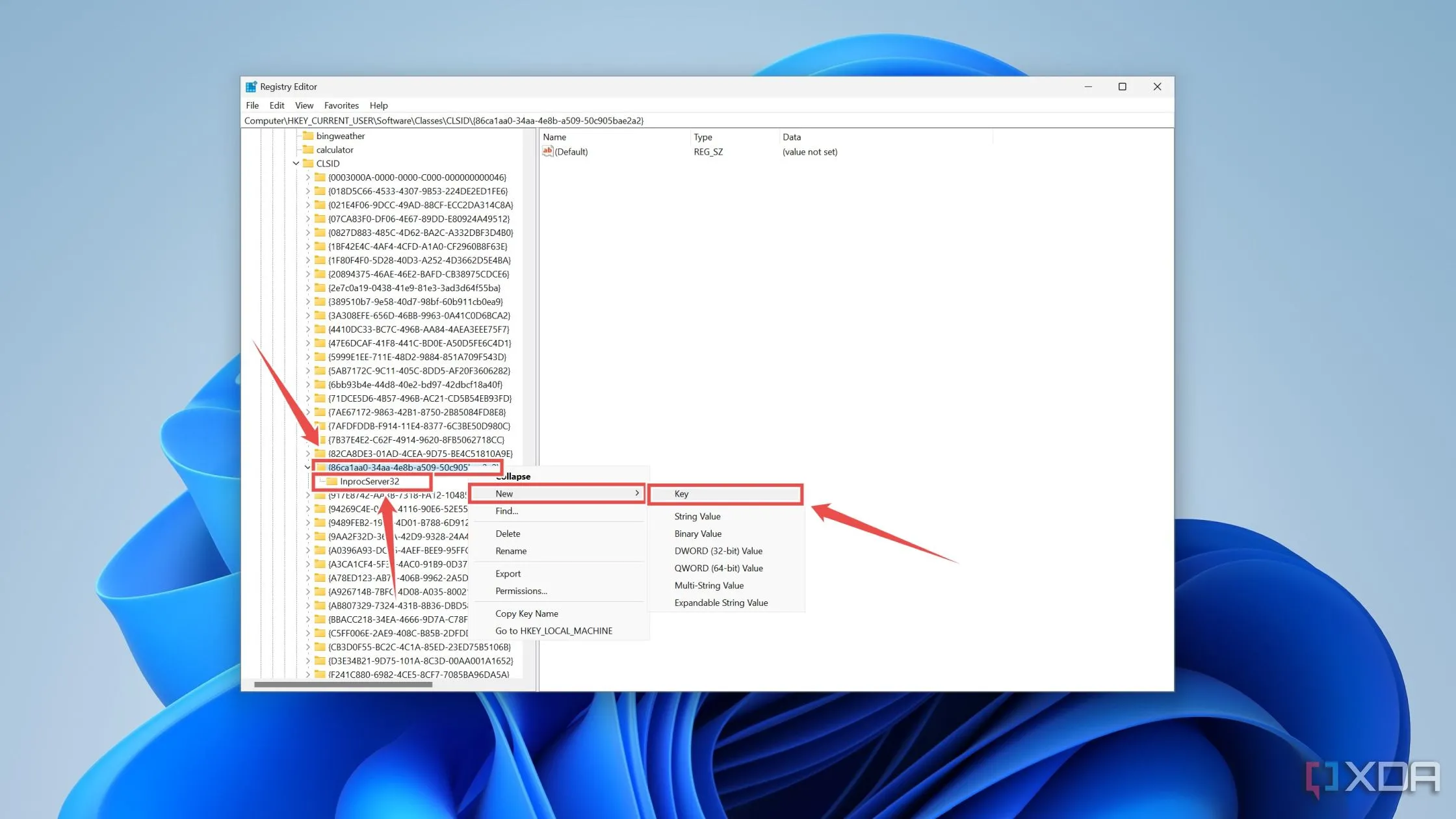
Task: Click folder icon for {D3E34B21-9D75-101A-8C3D-00AA001A1652}
Action: (x=320, y=661)
